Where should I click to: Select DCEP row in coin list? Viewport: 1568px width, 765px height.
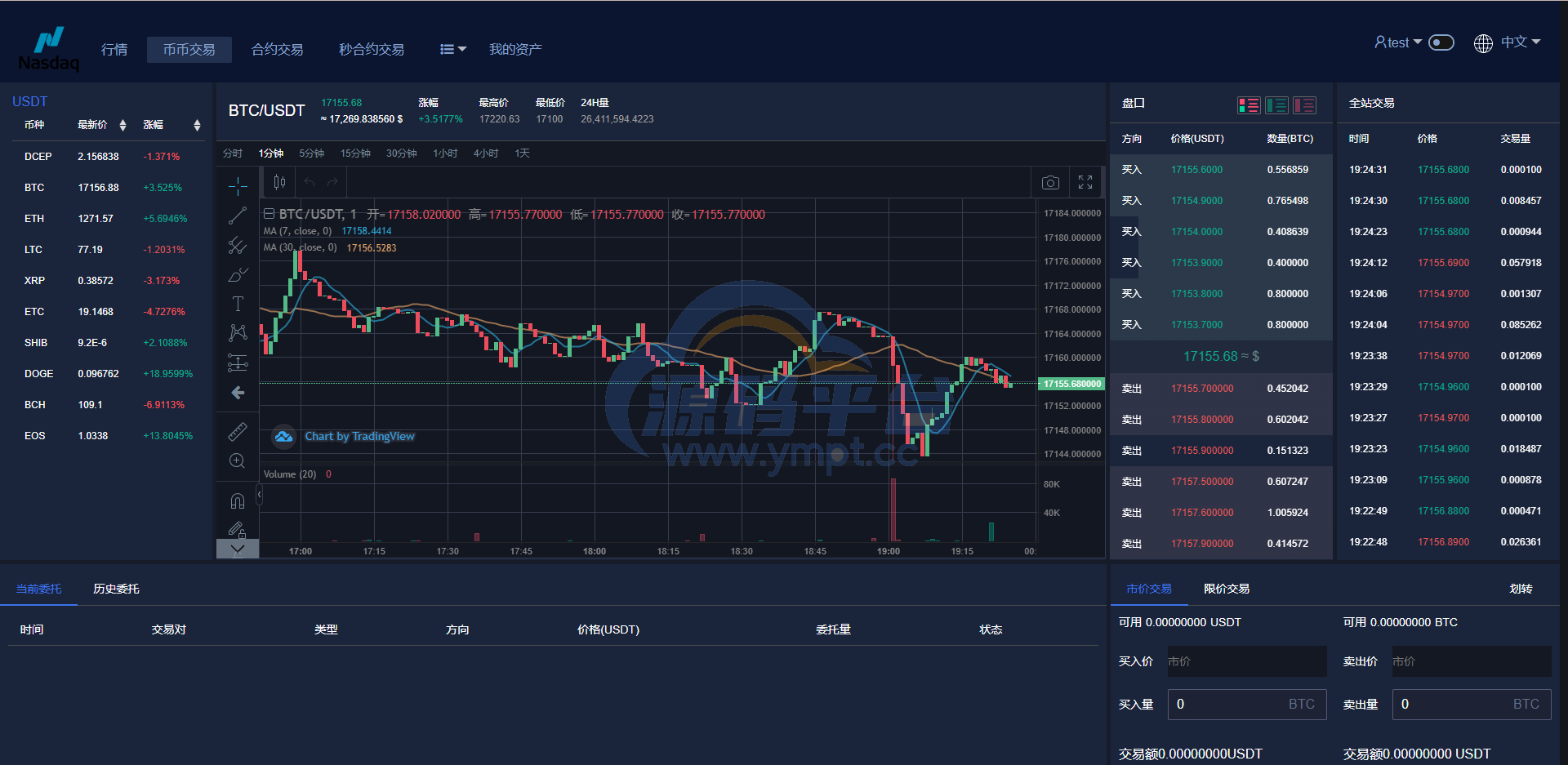(107, 157)
